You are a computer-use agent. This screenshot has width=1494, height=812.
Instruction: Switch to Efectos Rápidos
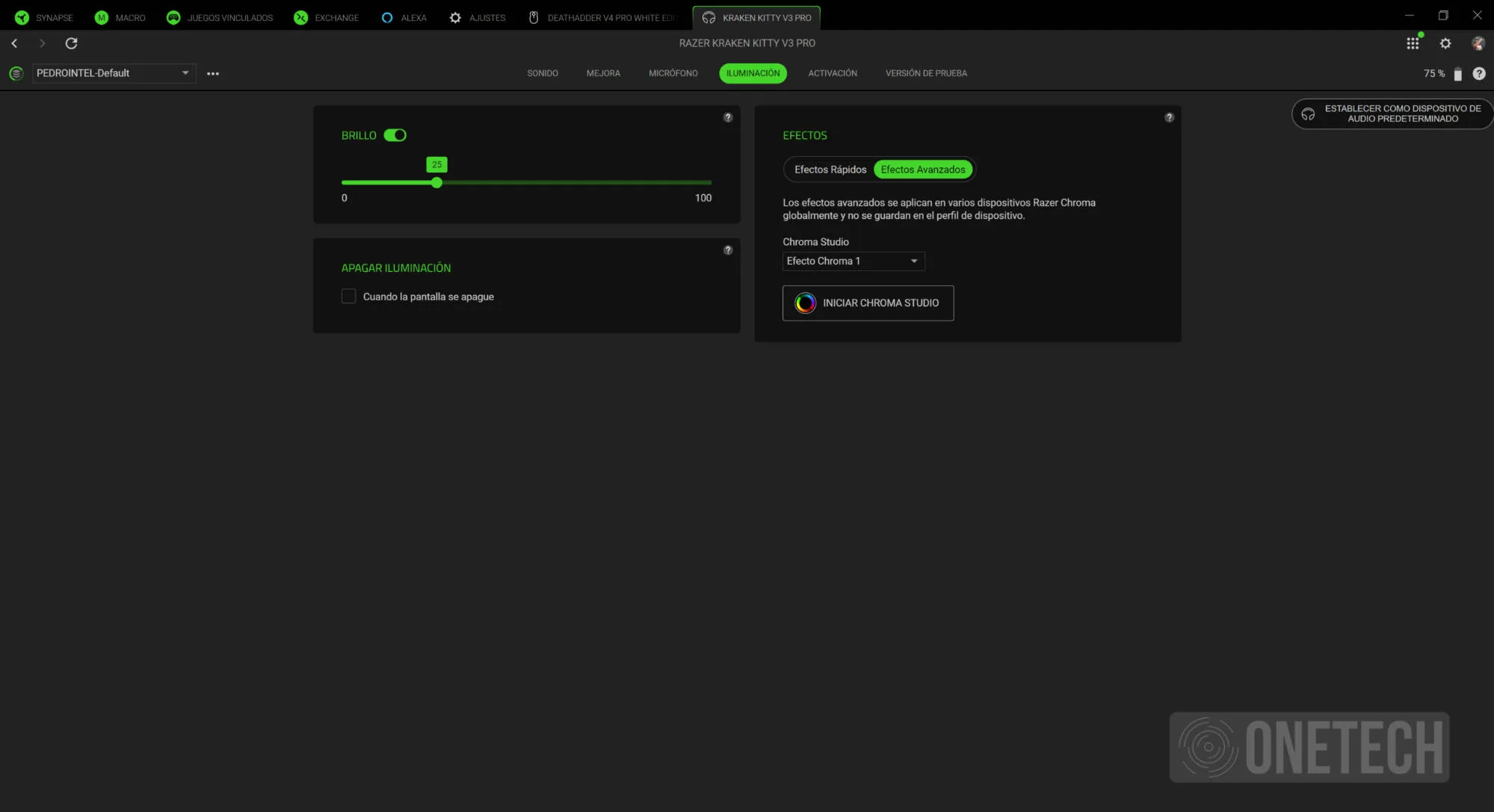[x=830, y=170]
